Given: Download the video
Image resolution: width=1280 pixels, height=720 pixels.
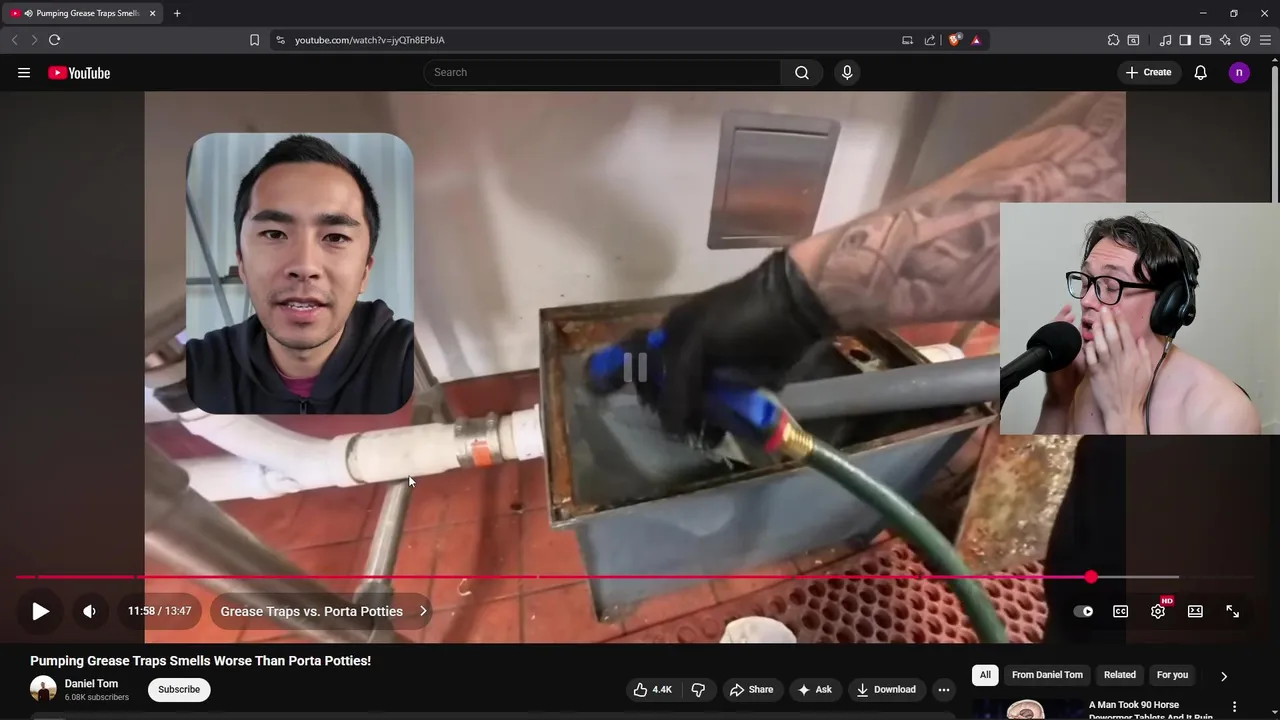Looking at the screenshot, I should 886,689.
